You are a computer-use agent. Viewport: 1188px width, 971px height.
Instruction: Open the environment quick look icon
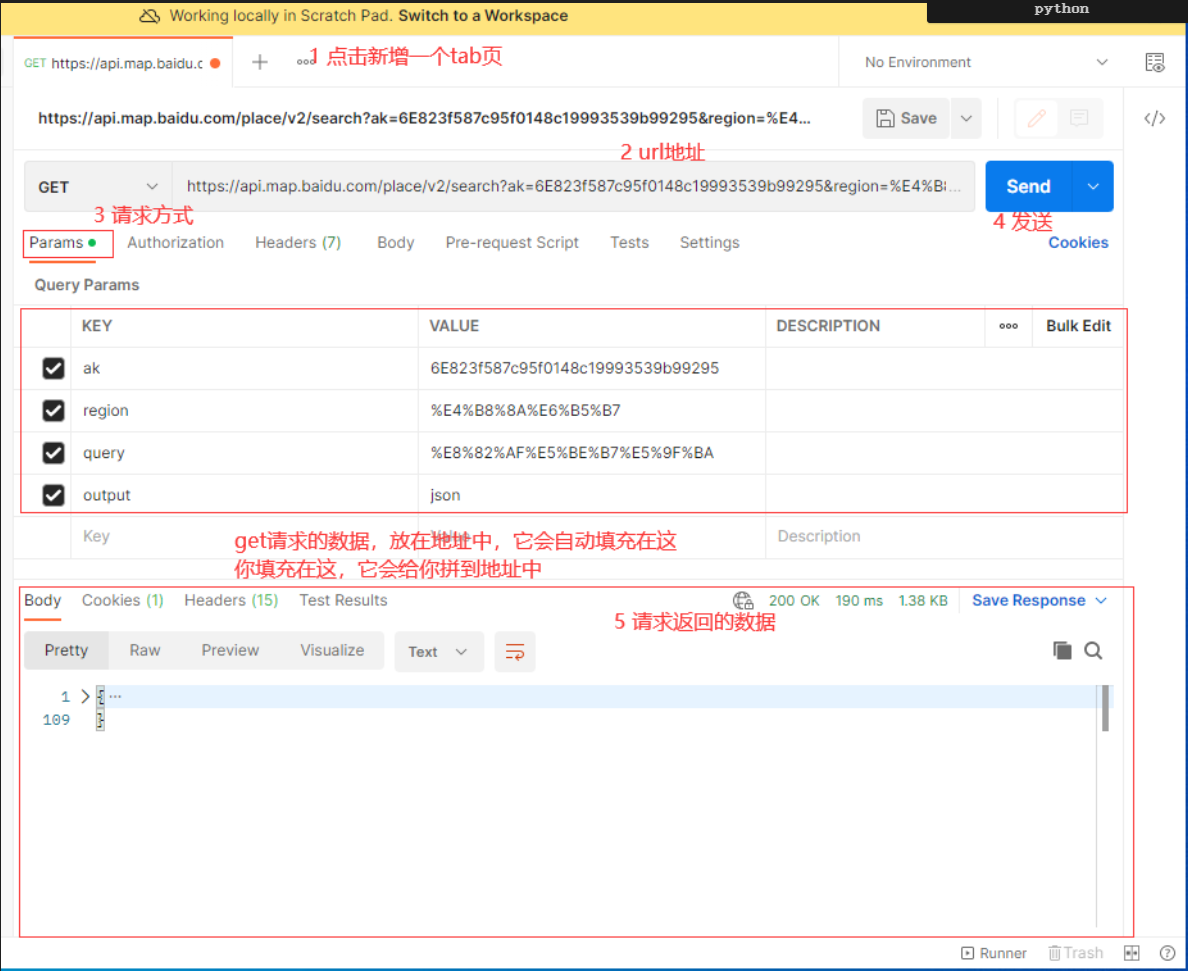point(1155,62)
